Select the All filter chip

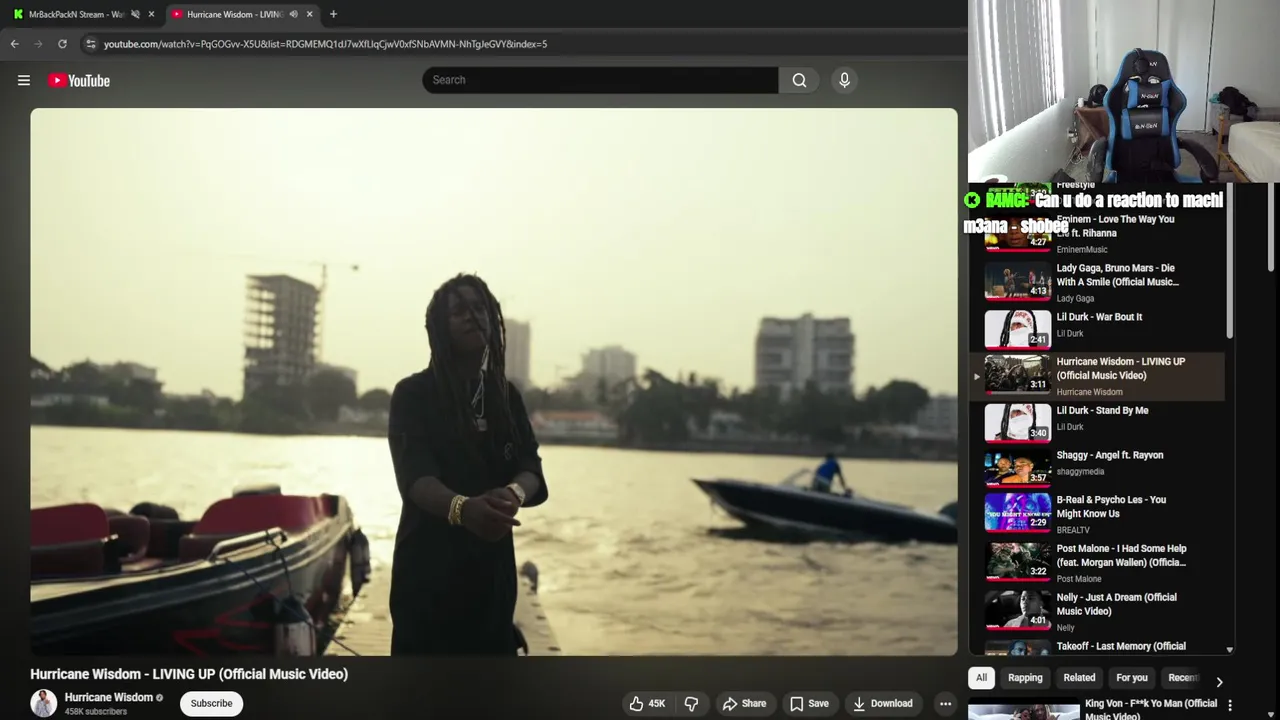(x=981, y=678)
